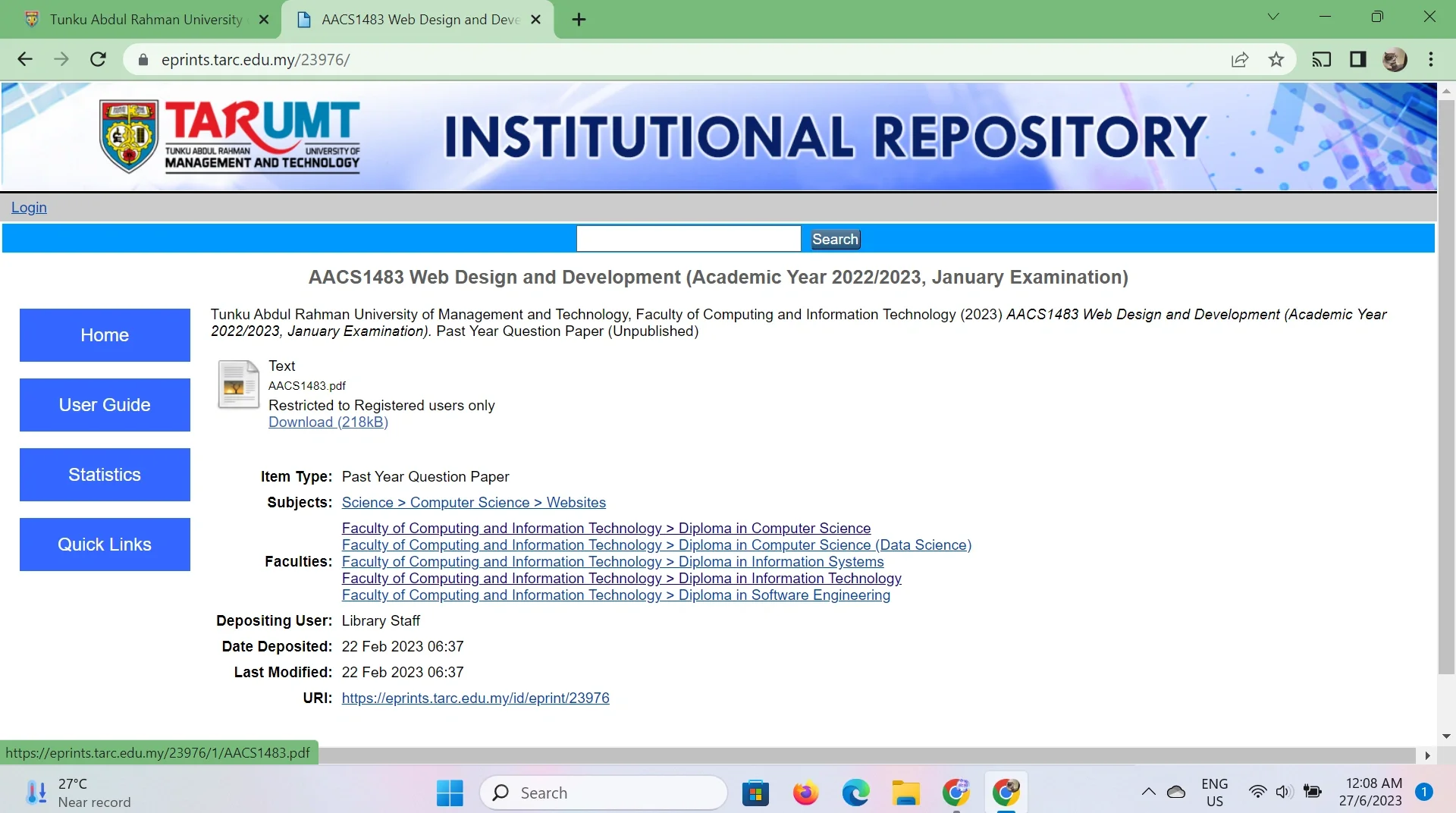This screenshot has width=1456, height=813.
Task: Select the AACS1483 Web Design tab
Action: [x=417, y=20]
